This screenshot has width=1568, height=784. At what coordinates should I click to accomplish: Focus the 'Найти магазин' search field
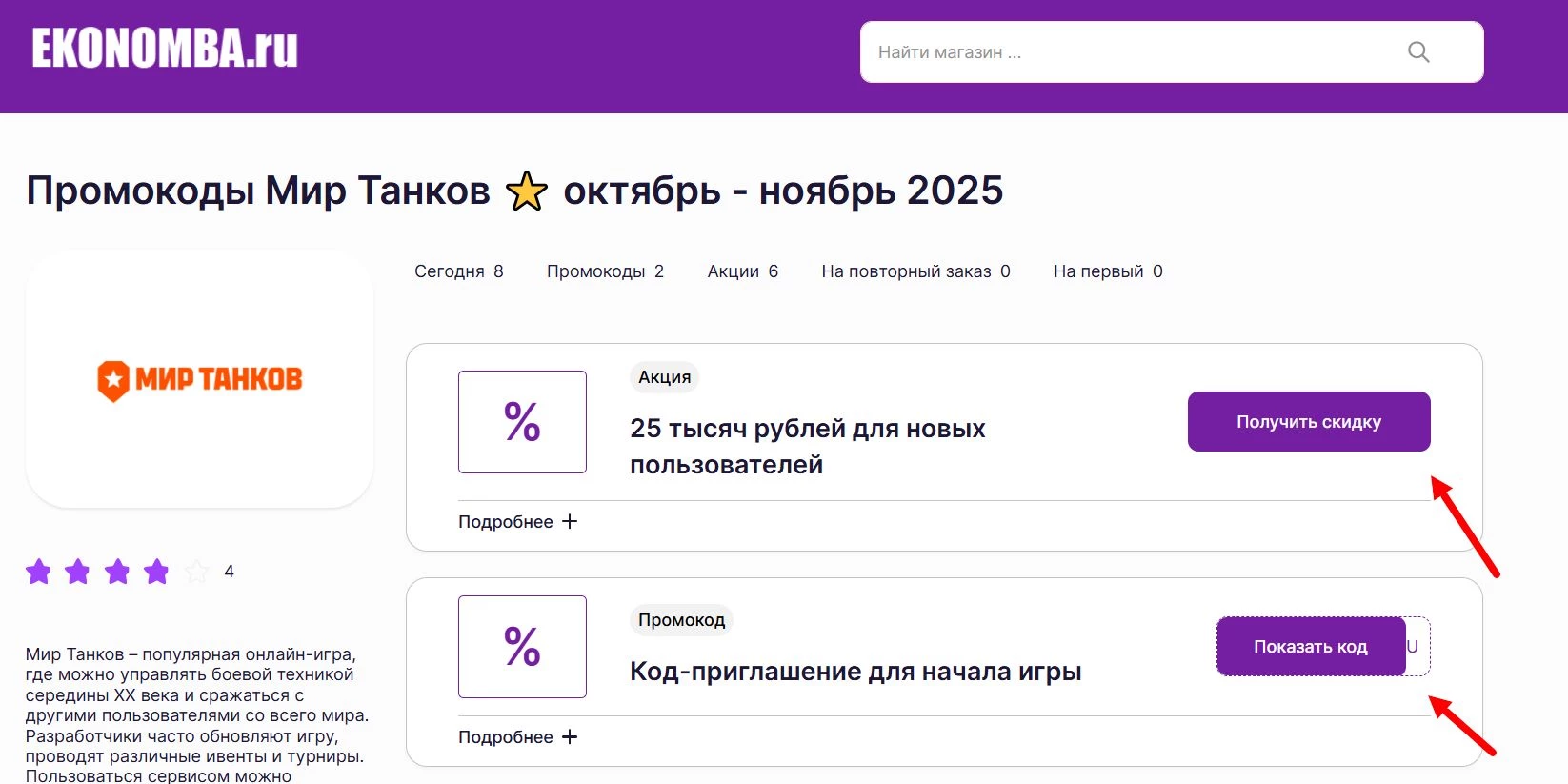1172,52
